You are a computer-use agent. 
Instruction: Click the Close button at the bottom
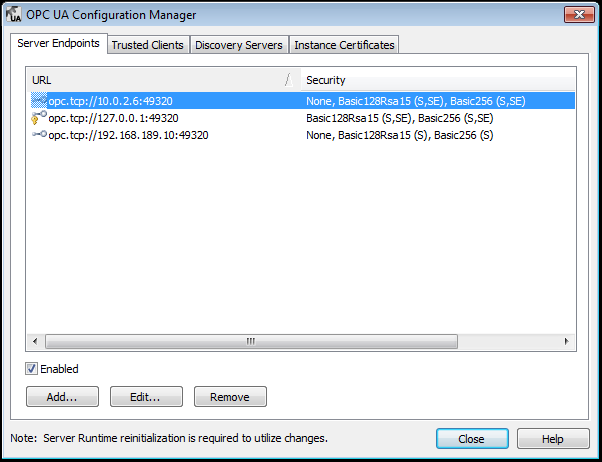[472, 439]
